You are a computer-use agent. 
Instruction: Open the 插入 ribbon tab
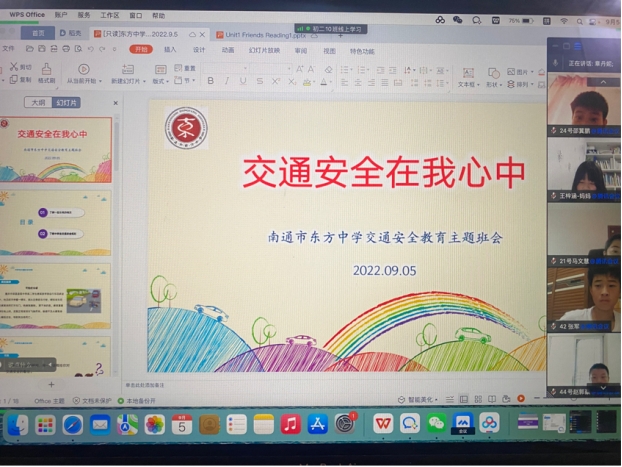click(170, 49)
